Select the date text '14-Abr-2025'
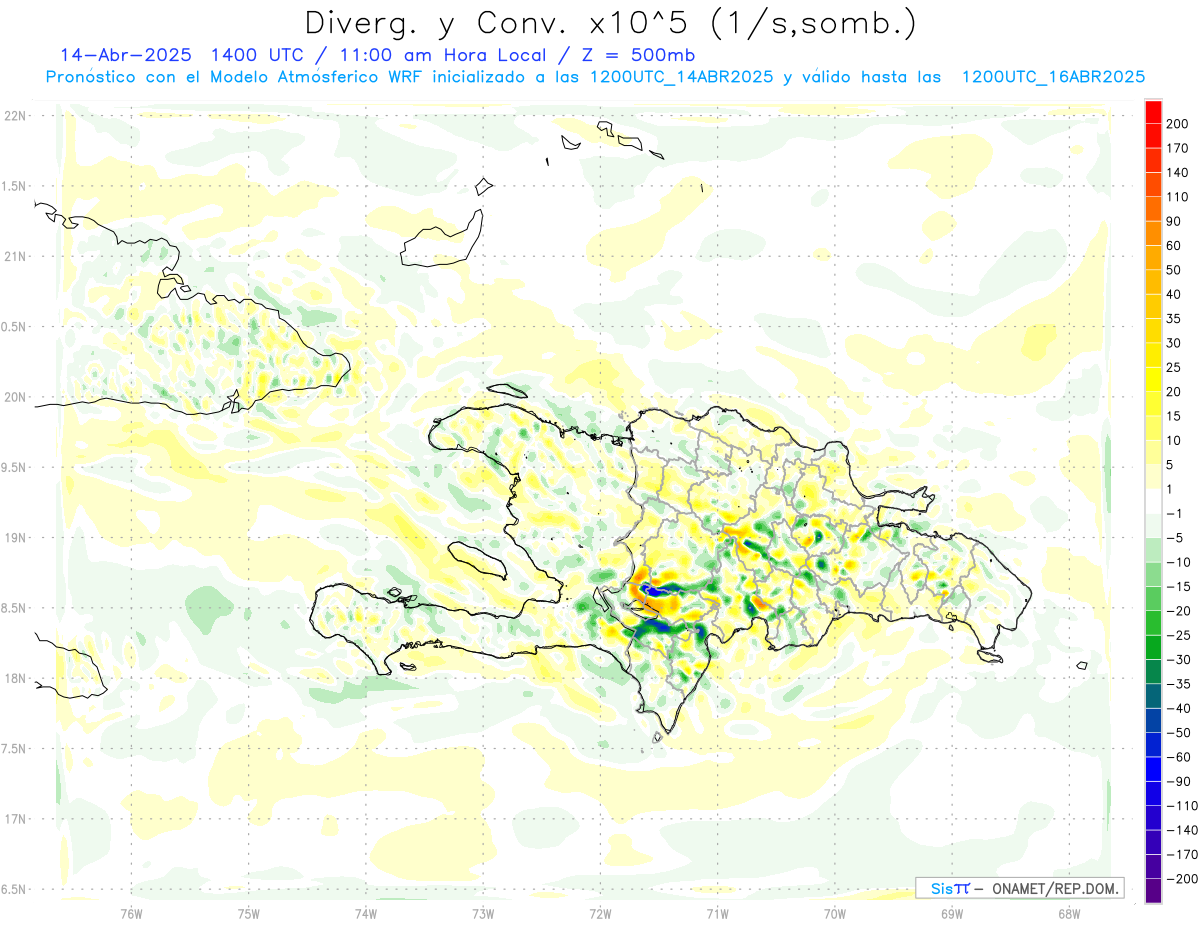This screenshot has width=1200, height=927. tap(125, 55)
